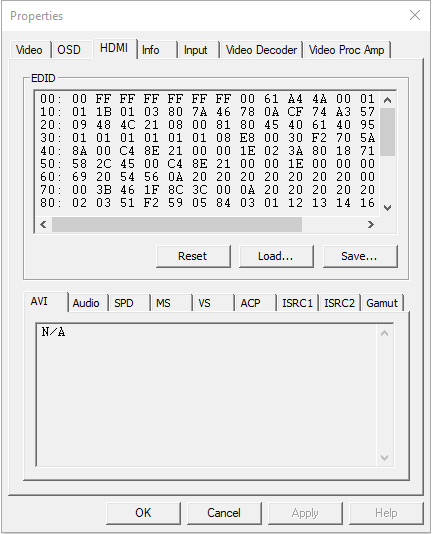The width and height of the screenshot is (432, 534).
Task: Switch to the SPD tab
Action: (x=130, y=303)
